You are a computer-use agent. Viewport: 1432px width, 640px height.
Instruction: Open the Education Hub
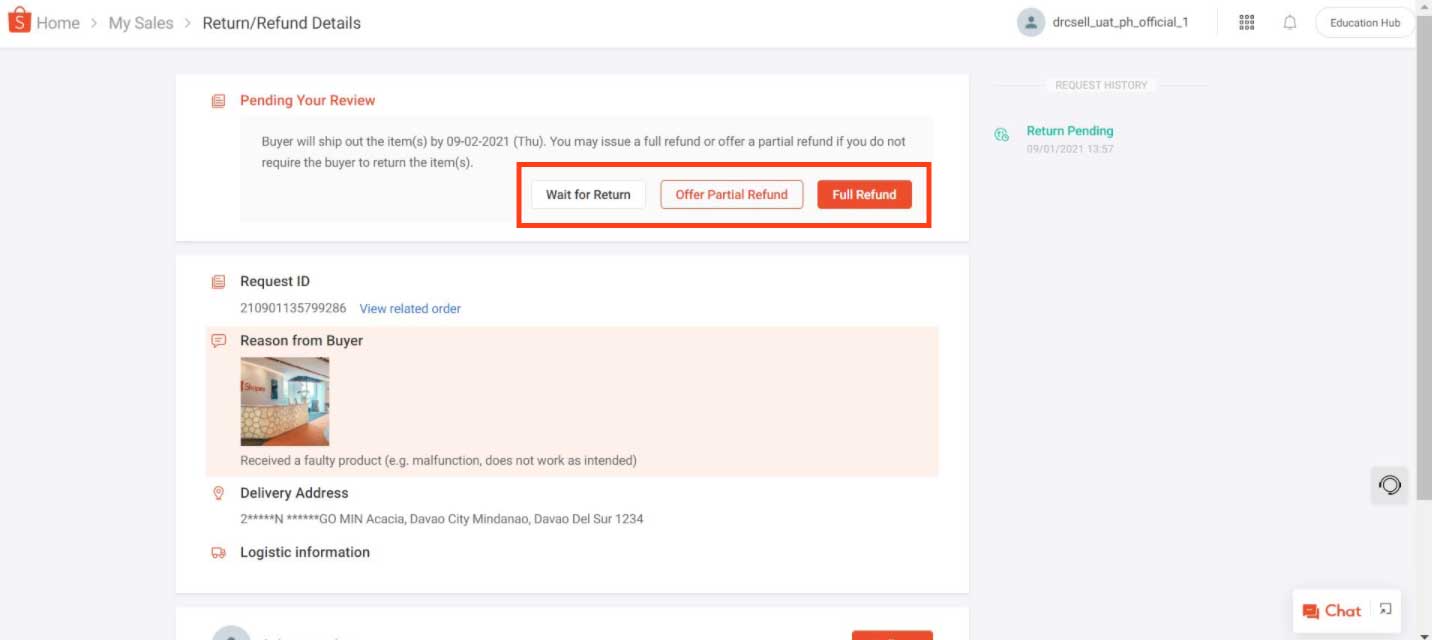pyautogui.click(x=1364, y=23)
